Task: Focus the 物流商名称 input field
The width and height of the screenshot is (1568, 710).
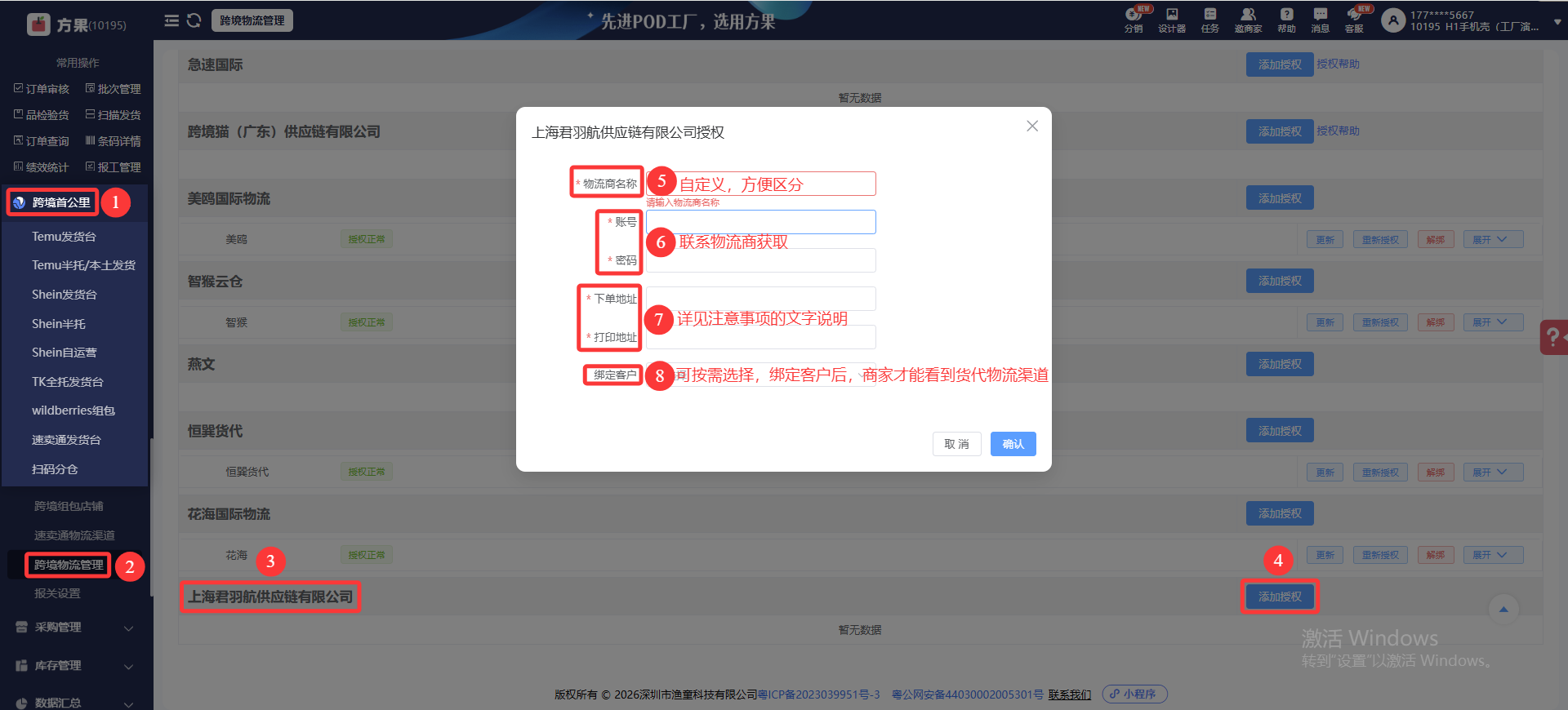Action: tap(761, 184)
